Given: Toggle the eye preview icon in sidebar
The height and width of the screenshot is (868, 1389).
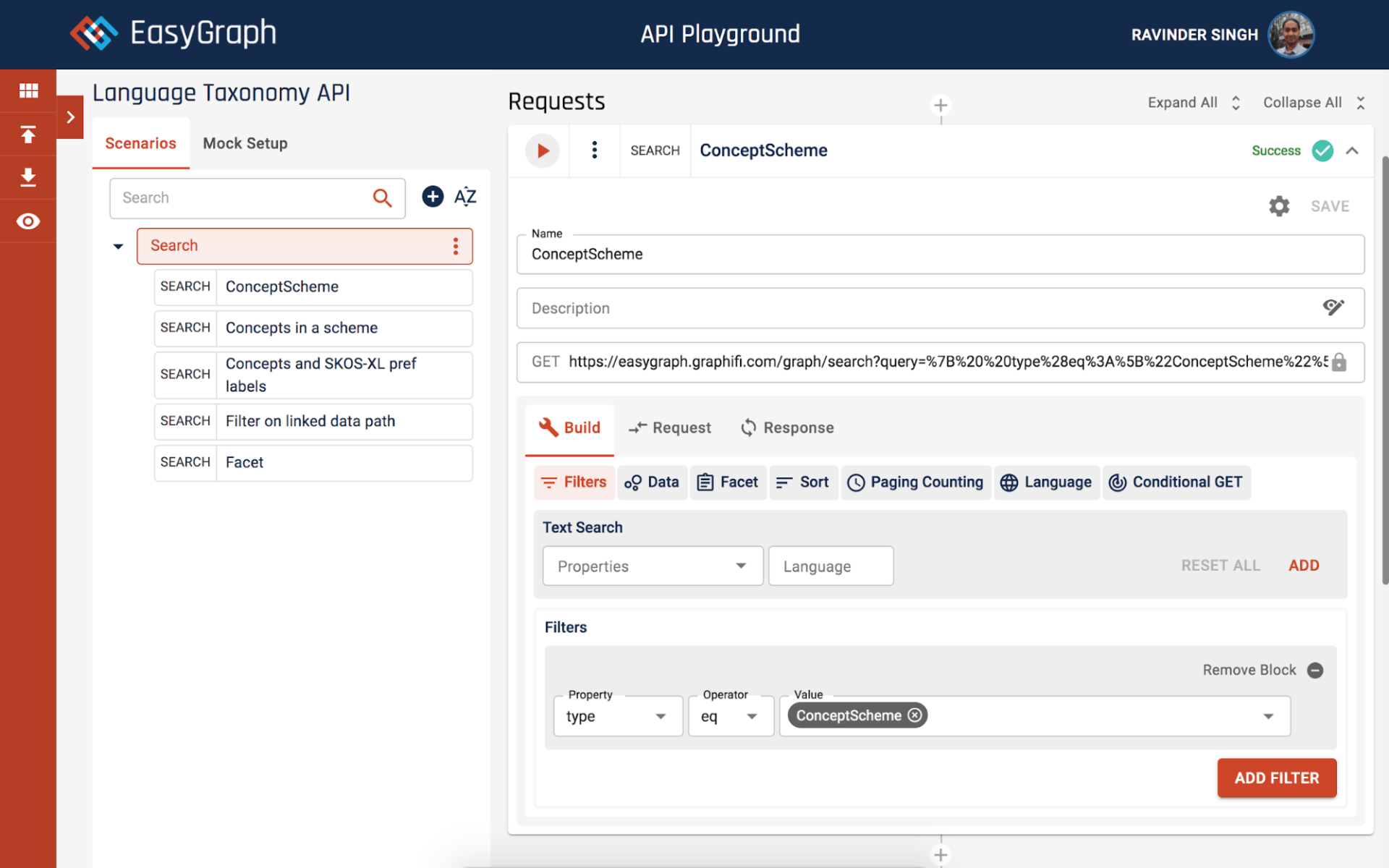Looking at the screenshot, I should [28, 221].
